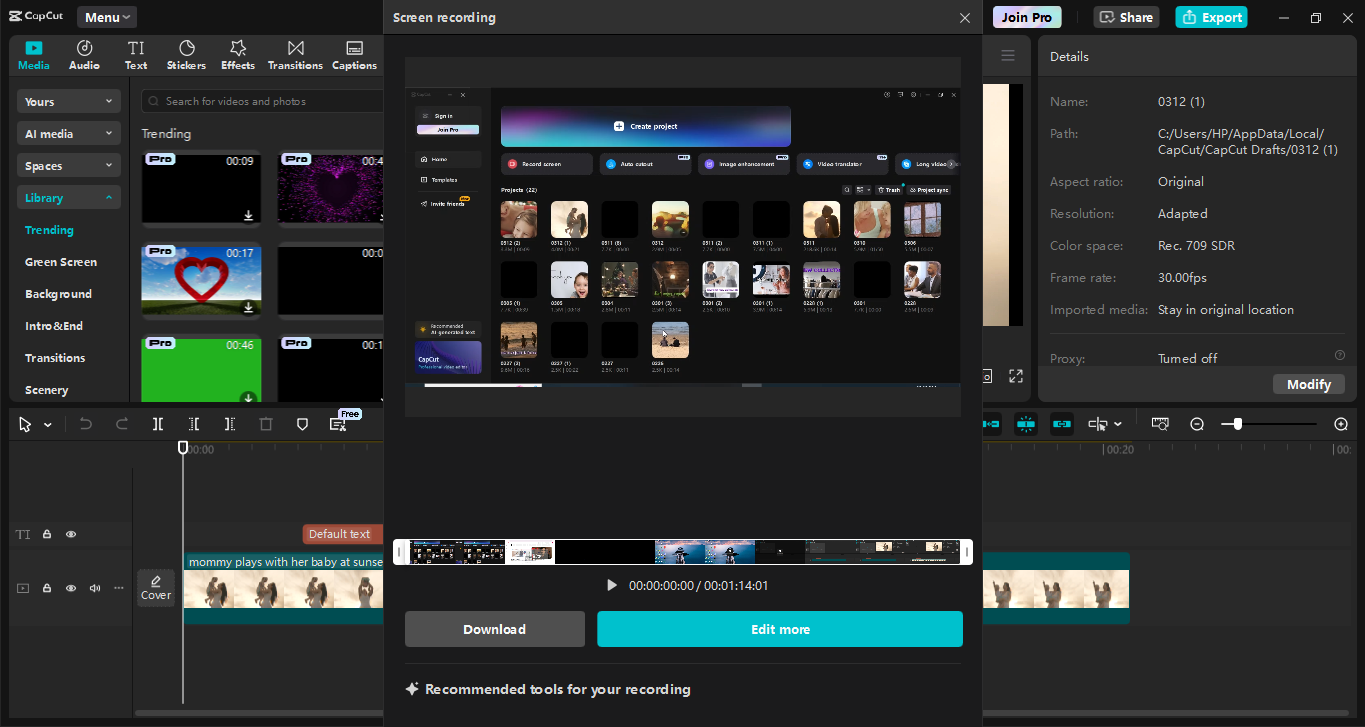Image resolution: width=1365 pixels, height=727 pixels.
Task: Click the Edit more button
Action: tap(780, 629)
